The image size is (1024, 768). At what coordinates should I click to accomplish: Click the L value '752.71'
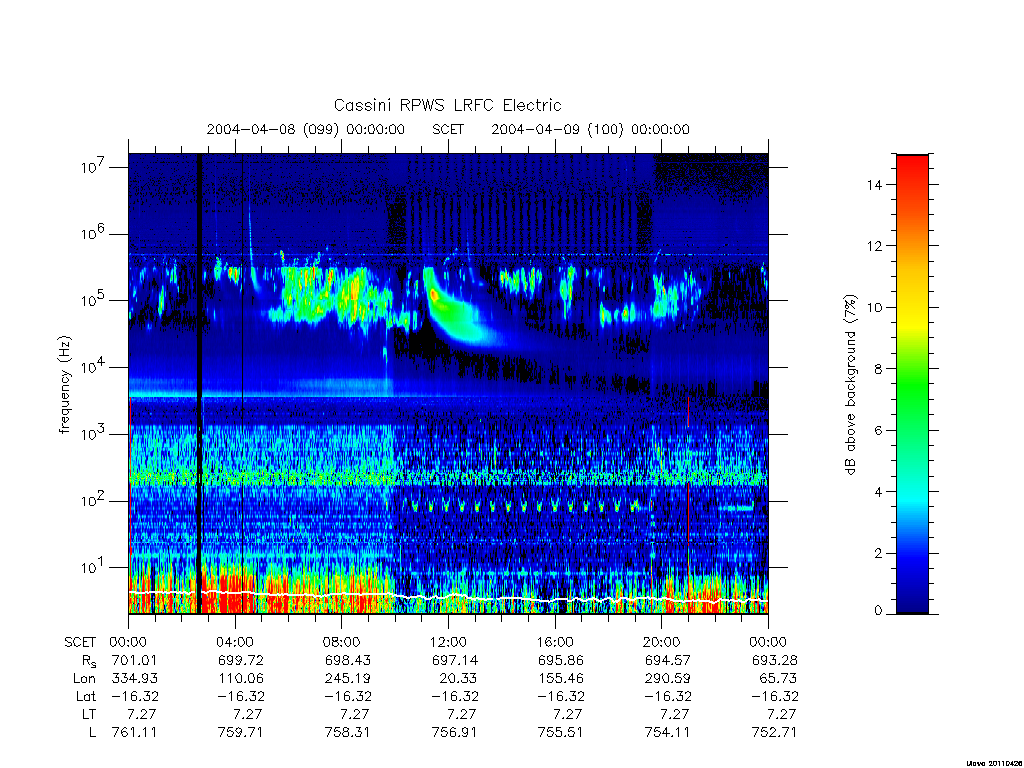[775, 733]
